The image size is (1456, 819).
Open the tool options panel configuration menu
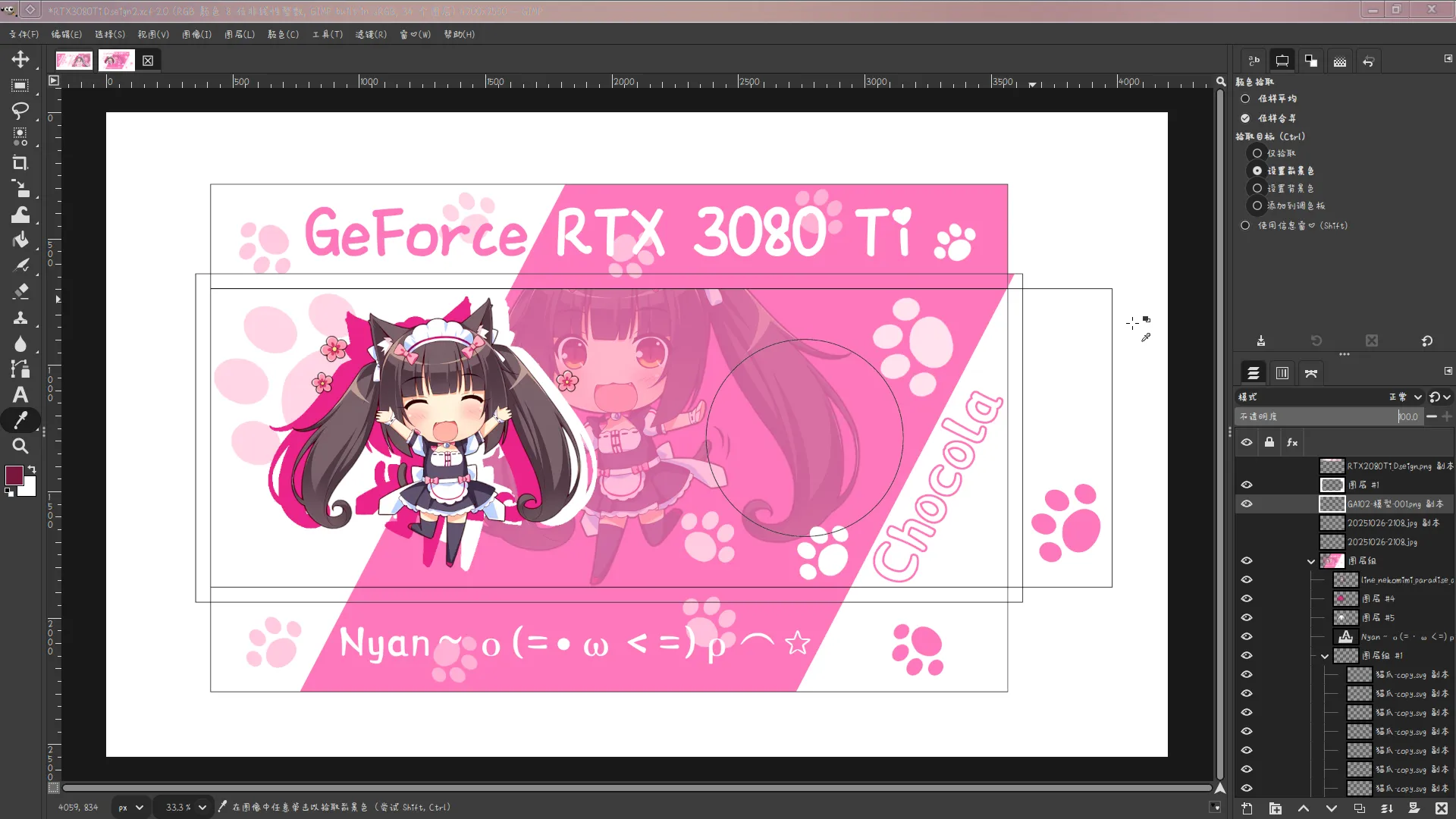[1448, 58]
